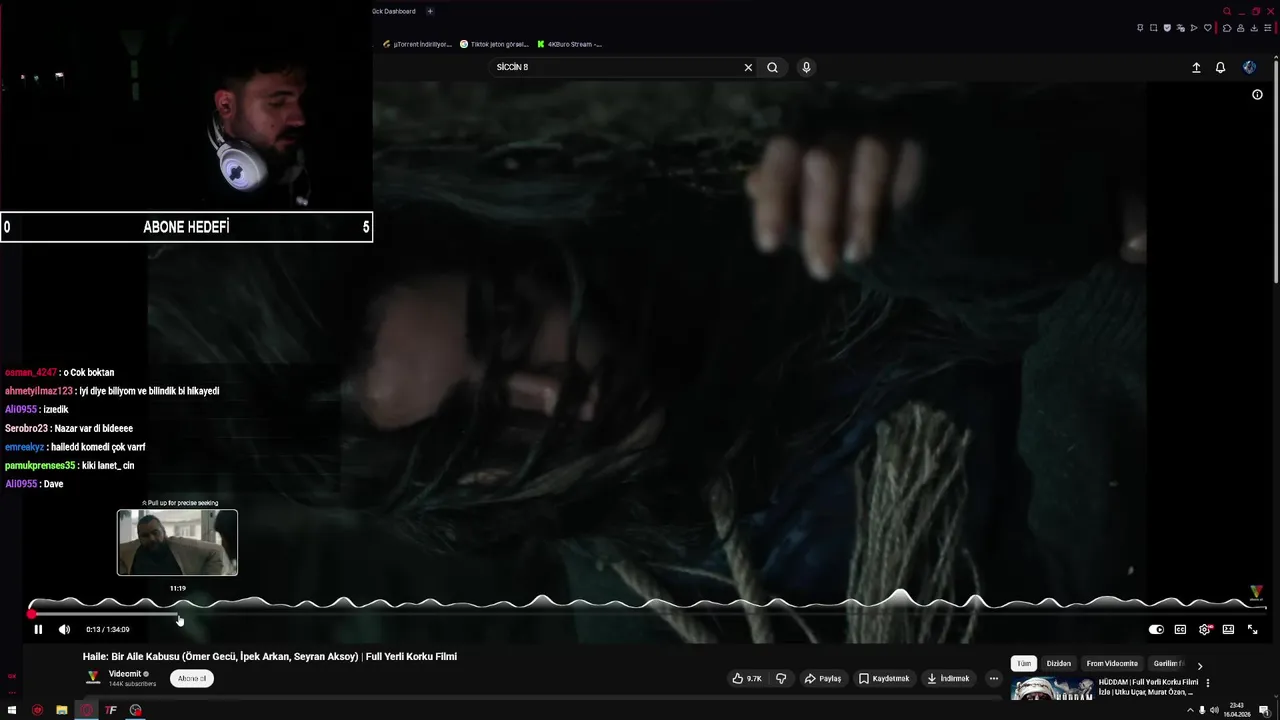Select the Tüm filter chip
Screen dimensions: 1280x720
1024,664
